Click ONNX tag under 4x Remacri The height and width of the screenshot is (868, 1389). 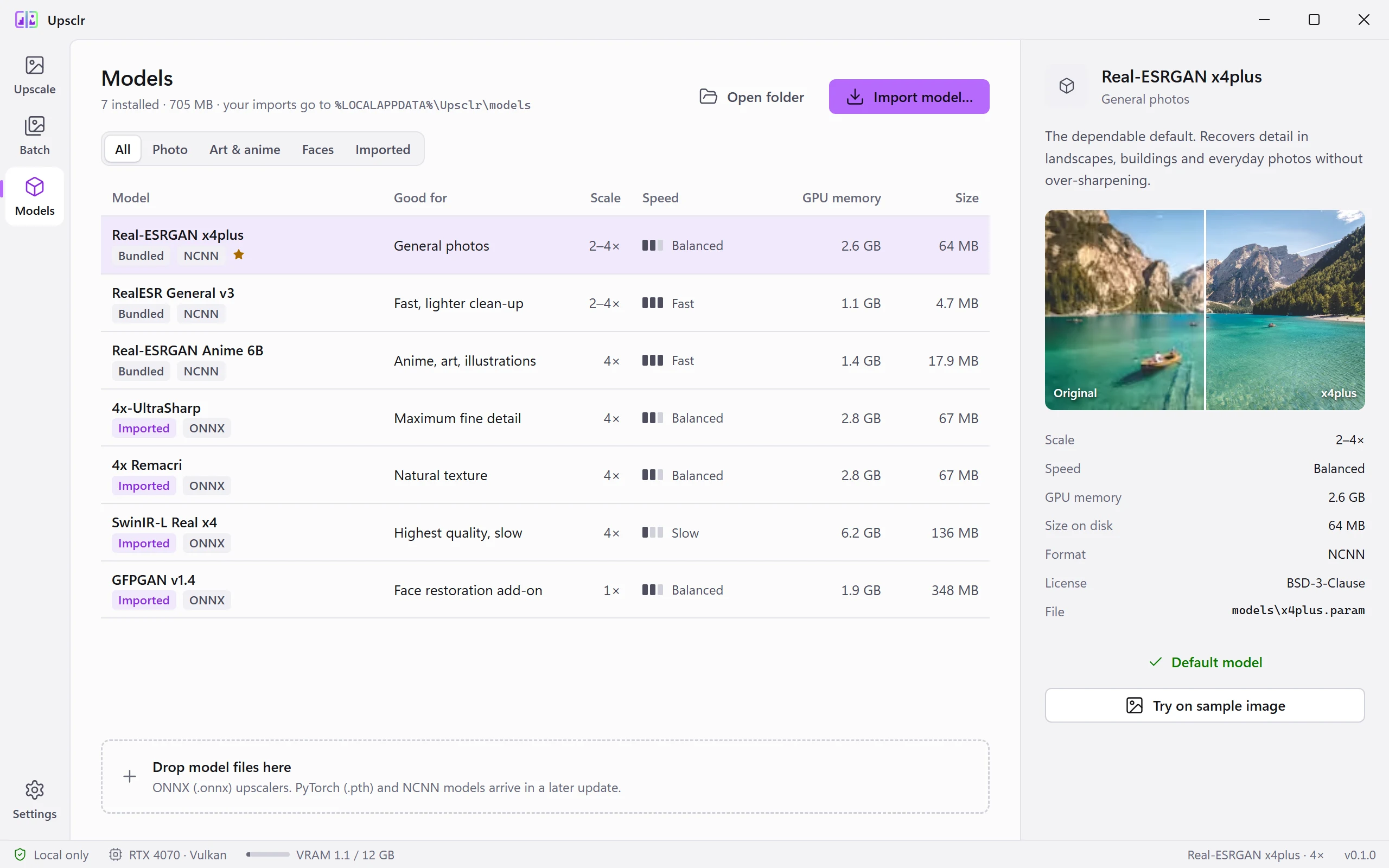click(x=207, y=486)
